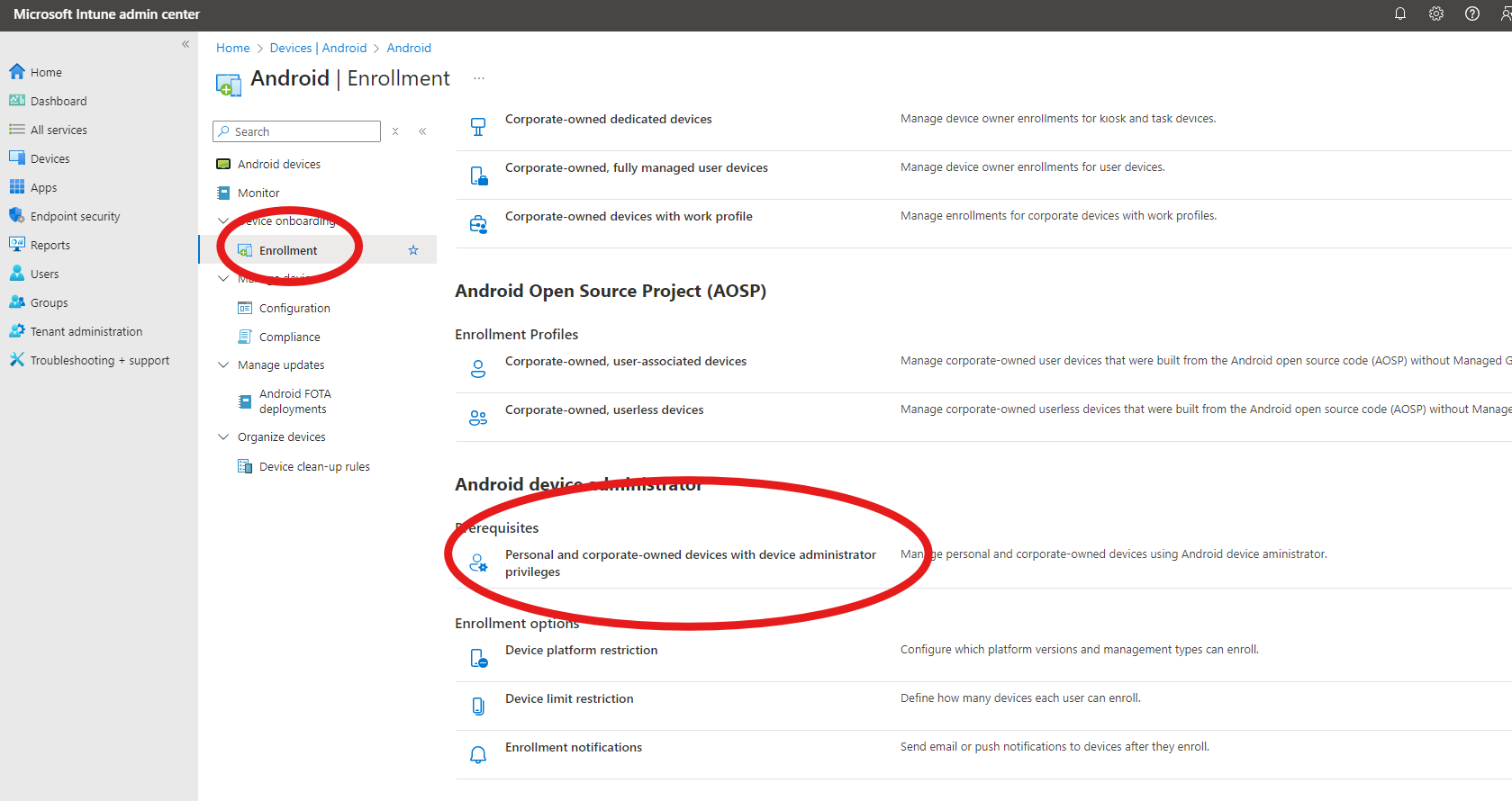Open Device limit restriction

click(569, 698)
